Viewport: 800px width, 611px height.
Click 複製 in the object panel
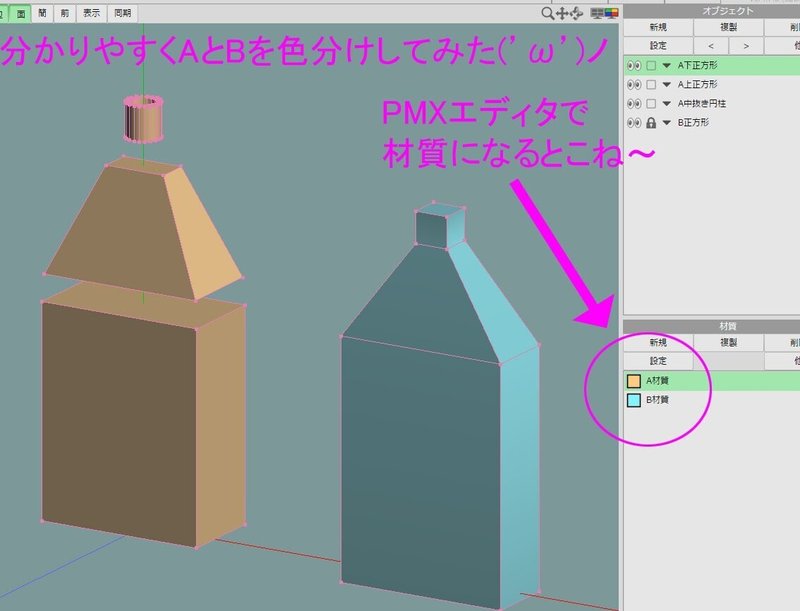click(x=729, y=27)
